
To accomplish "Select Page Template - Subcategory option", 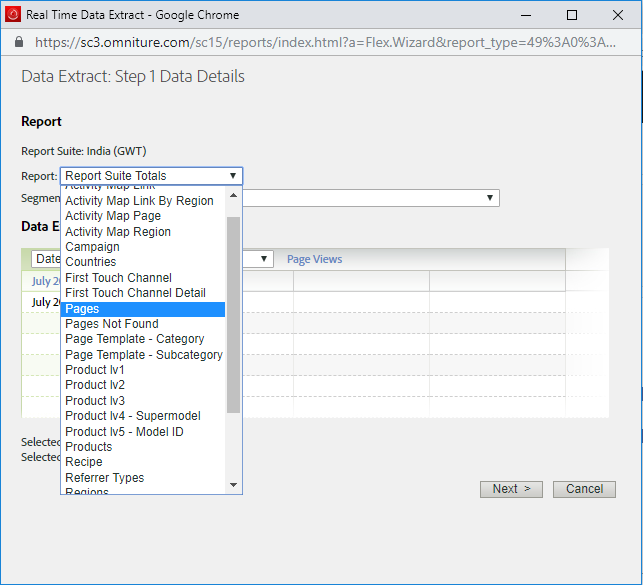I will [x=143, y=355].
